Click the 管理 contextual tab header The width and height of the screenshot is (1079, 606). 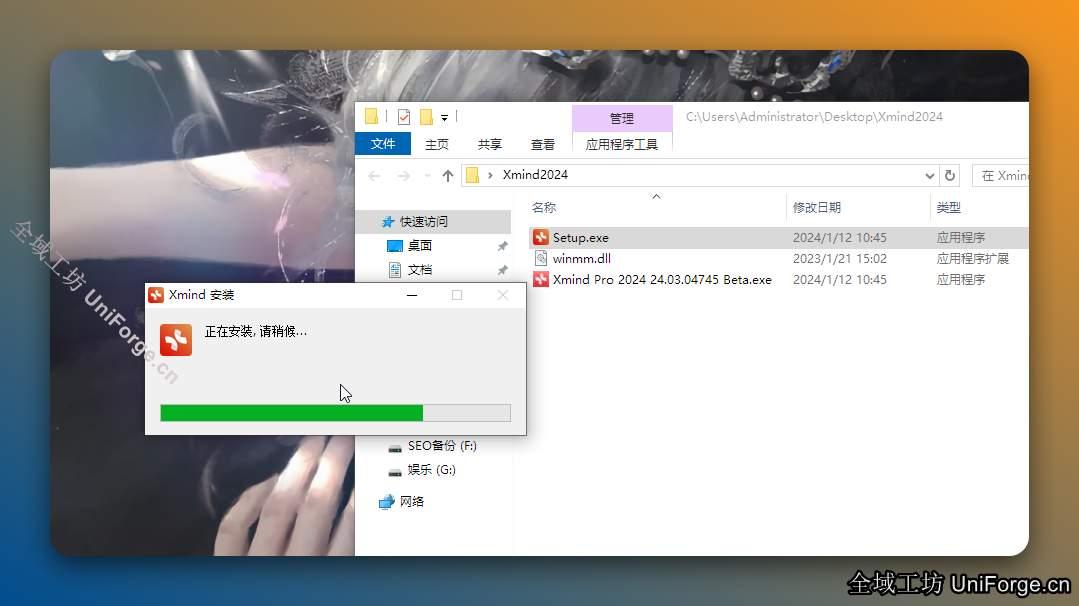point(622,118)
